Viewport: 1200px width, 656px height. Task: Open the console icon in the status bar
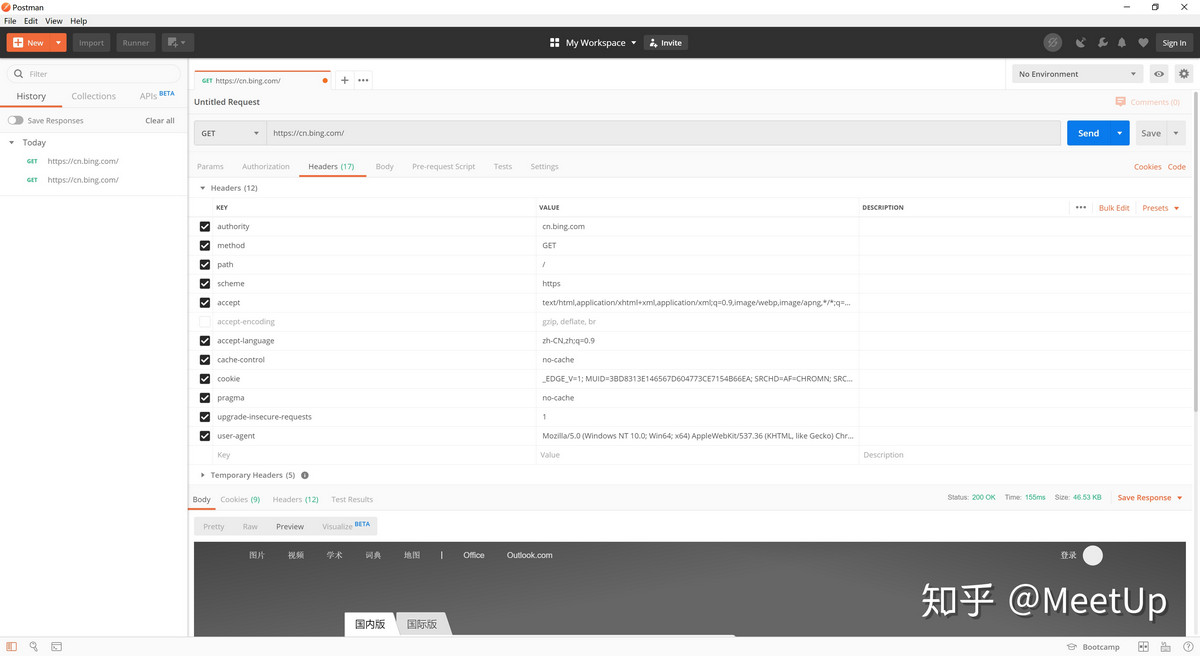pyautogui.click(x=56, y=646)
